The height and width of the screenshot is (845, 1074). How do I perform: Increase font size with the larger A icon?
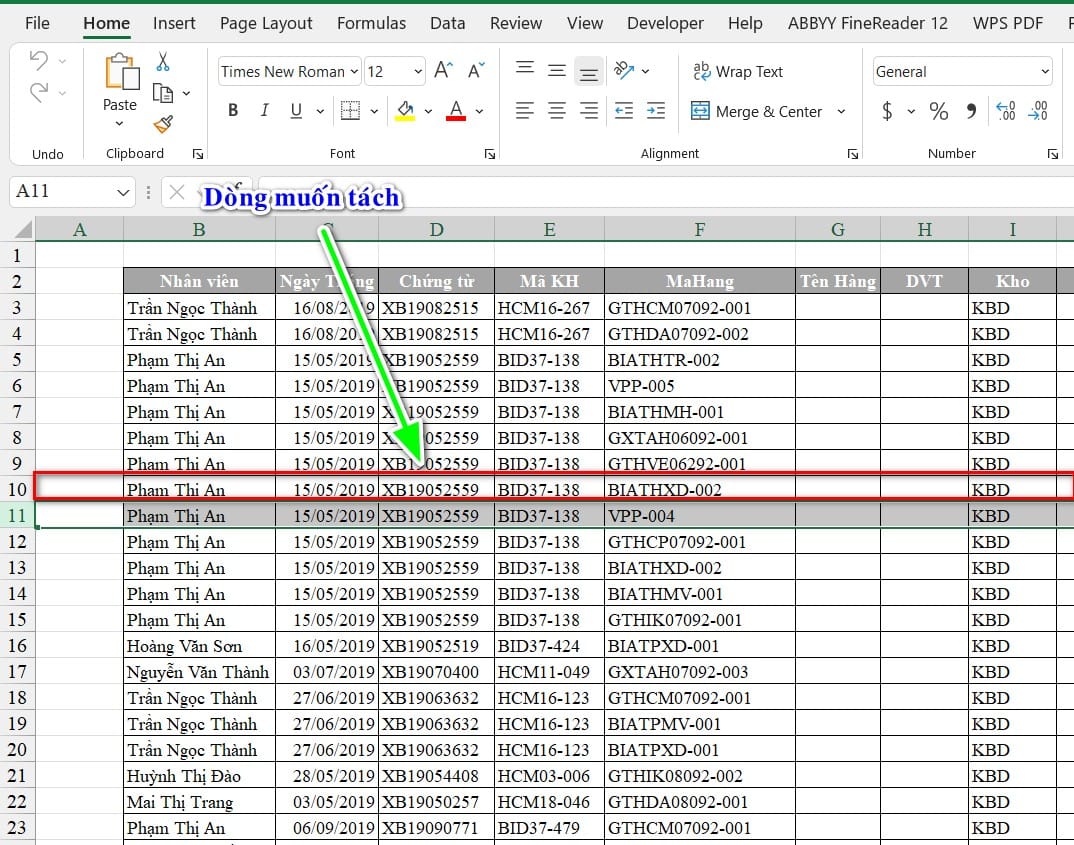pos(443,71)
